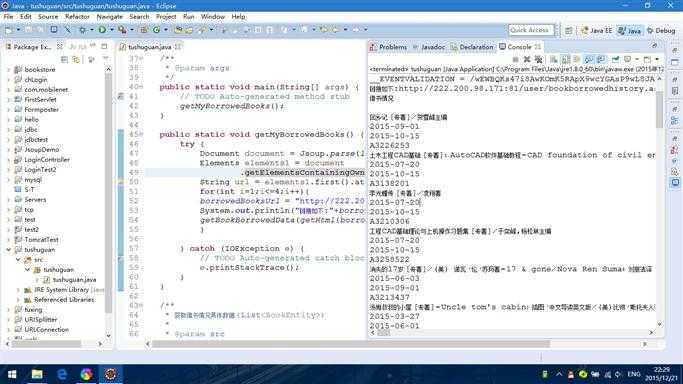This screenshot has height=384, width=683.
Task: Click the Run External Tools icon
Action: coord(122,30)
